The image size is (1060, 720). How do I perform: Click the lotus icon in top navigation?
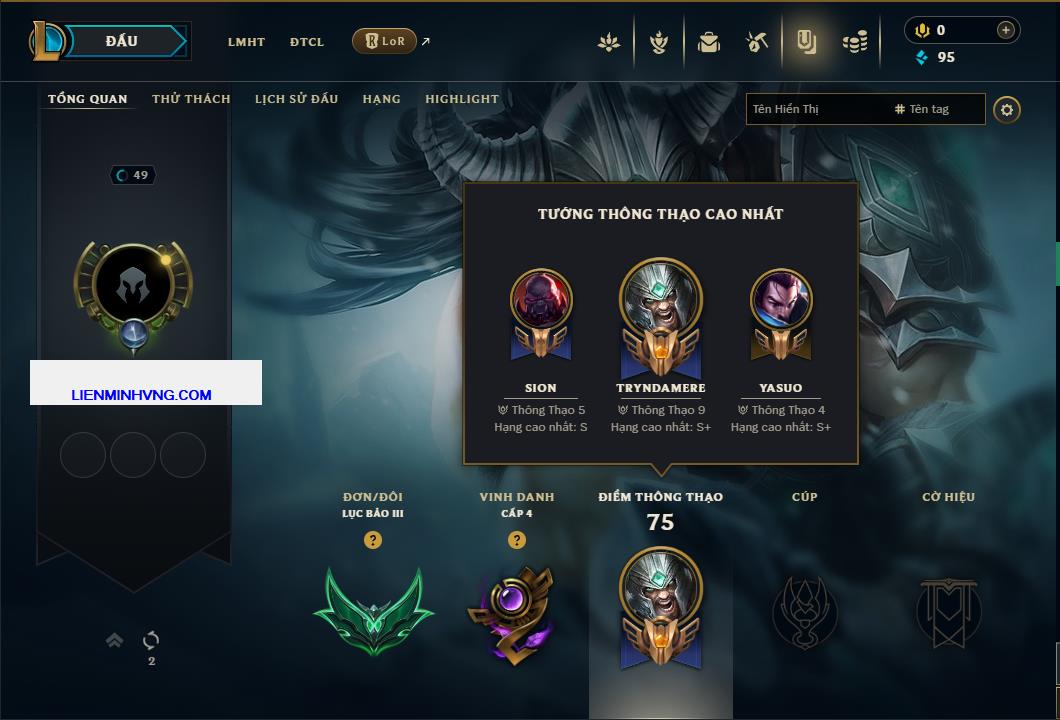click(608, 43)
